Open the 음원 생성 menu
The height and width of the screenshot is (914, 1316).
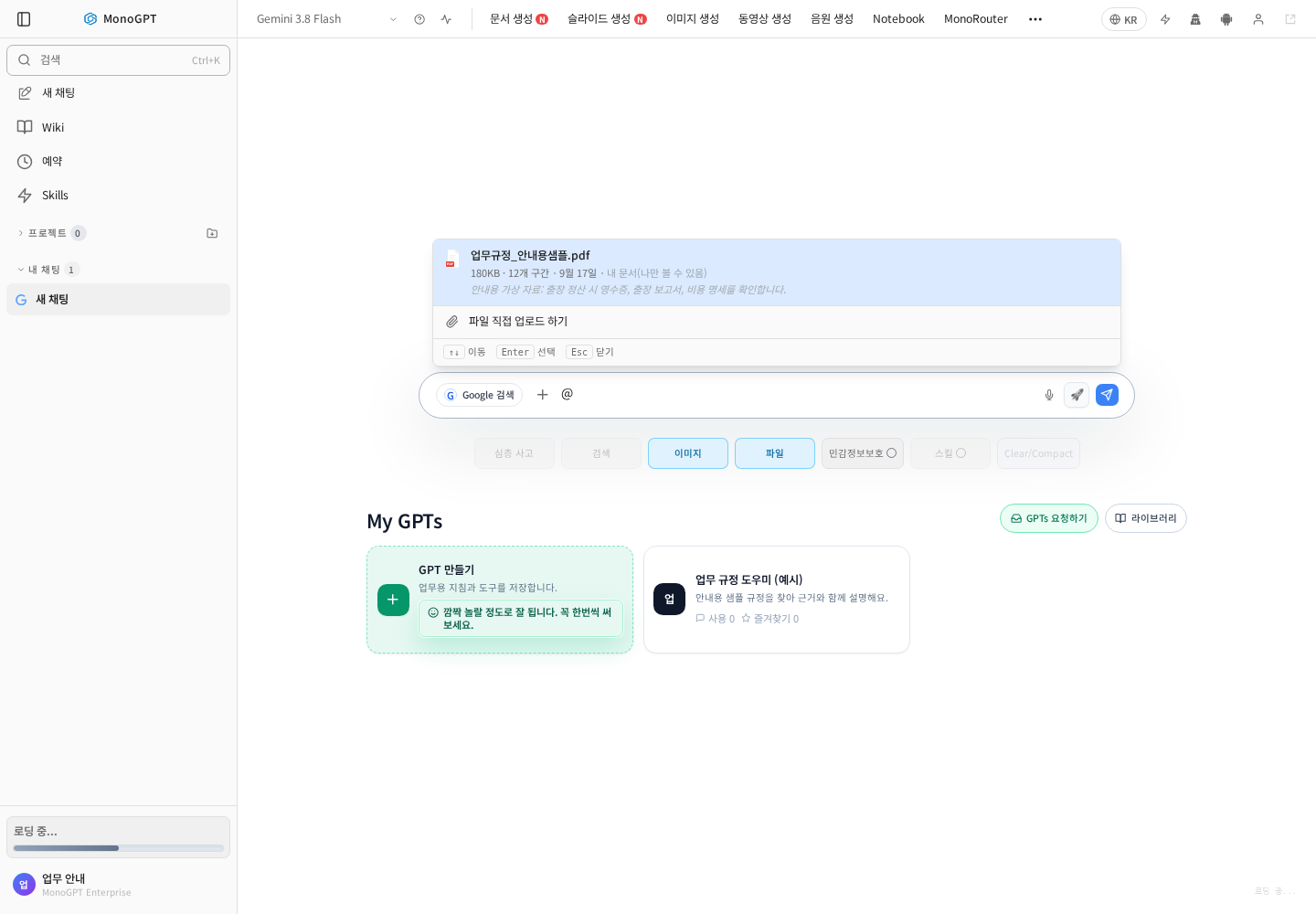(x=832, y=19)
